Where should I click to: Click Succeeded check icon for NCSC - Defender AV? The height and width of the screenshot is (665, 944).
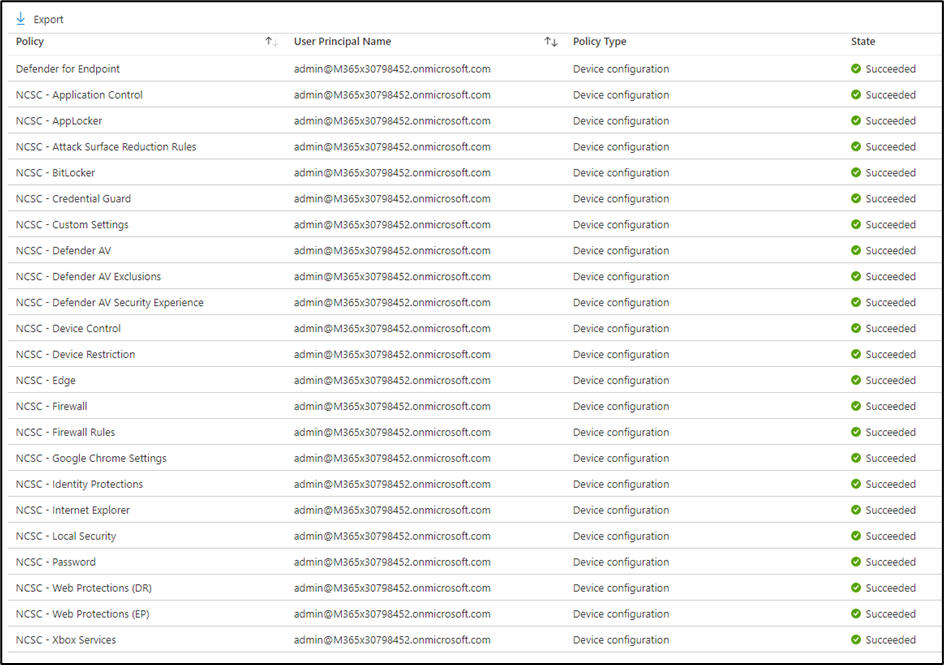click(856, 250)
